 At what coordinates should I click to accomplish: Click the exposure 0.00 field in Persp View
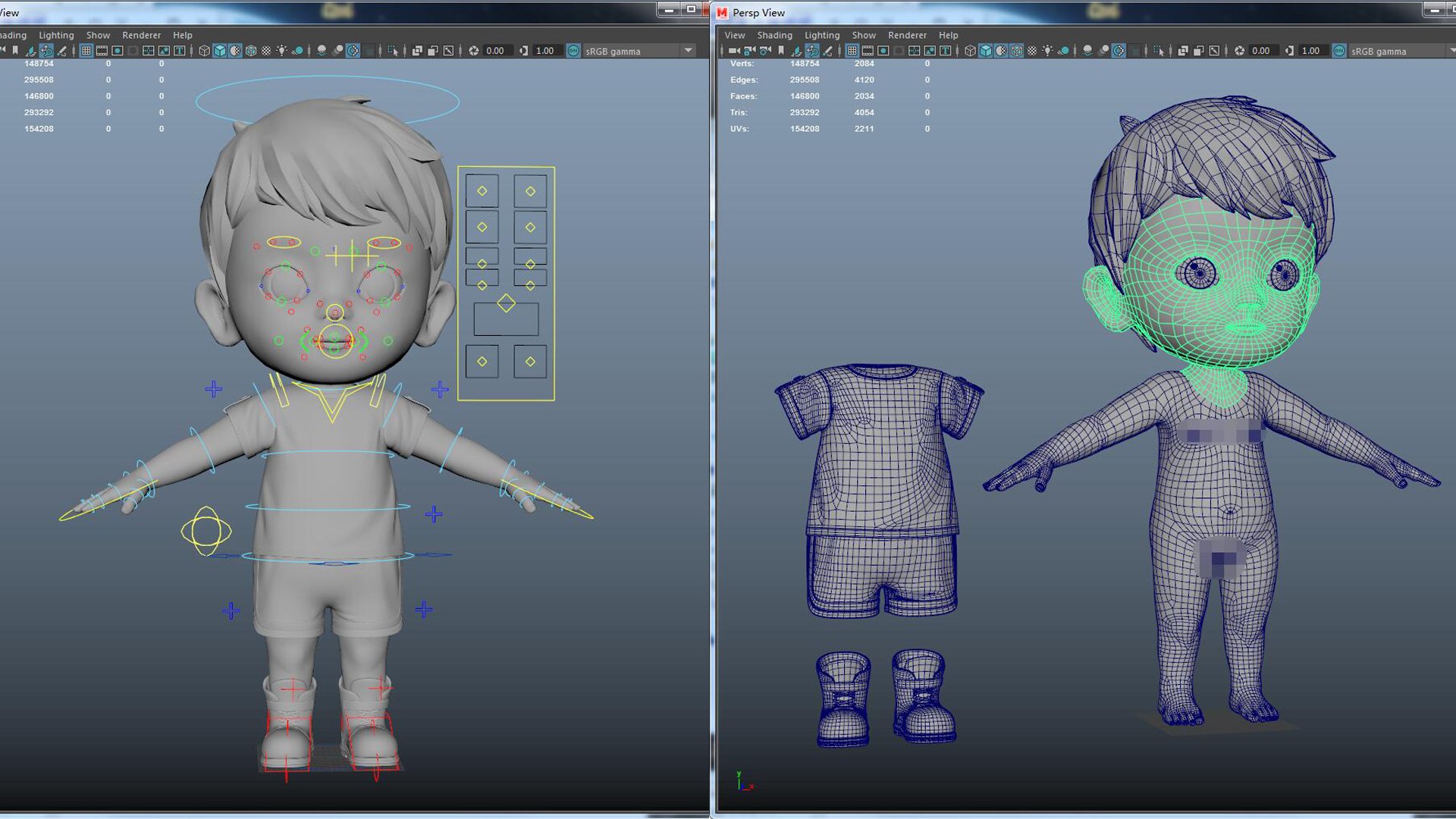tap(1263, 51)
